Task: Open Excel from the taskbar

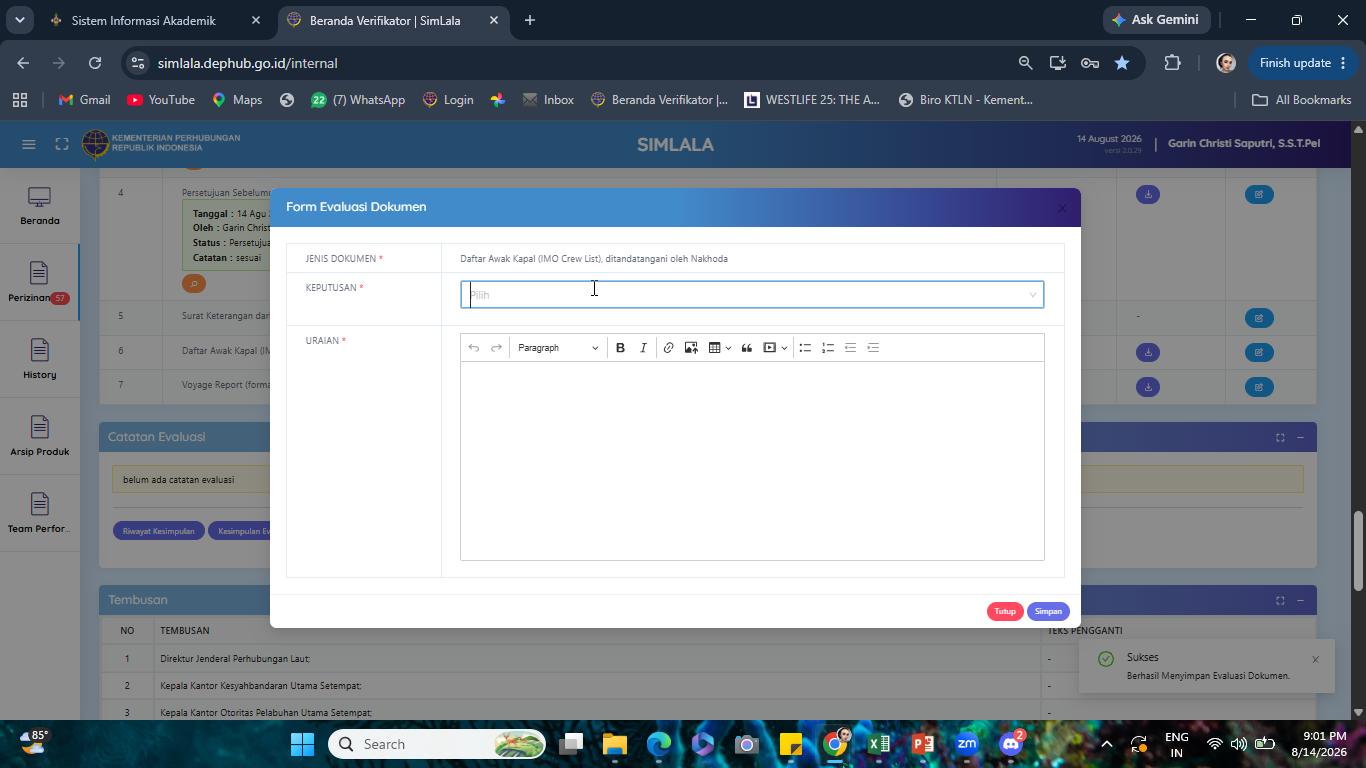Action: pos(879,744)
